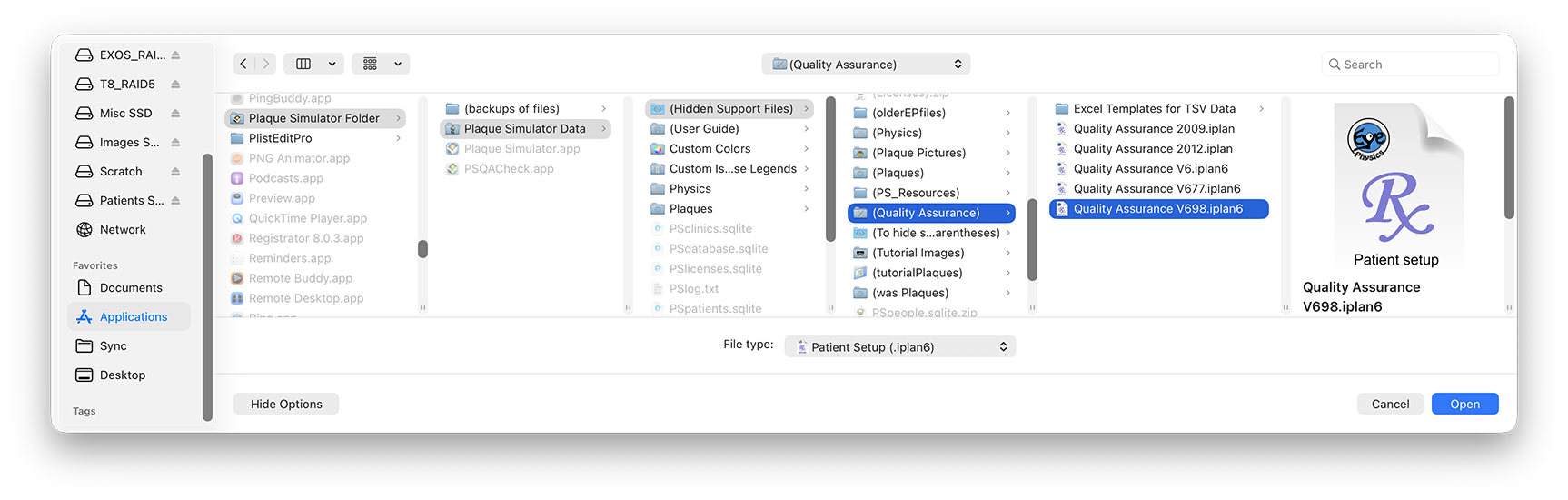Open the (Quality Assurance) path popup menu
Viewport: 1568px width, 500px height.
point(866,65)
